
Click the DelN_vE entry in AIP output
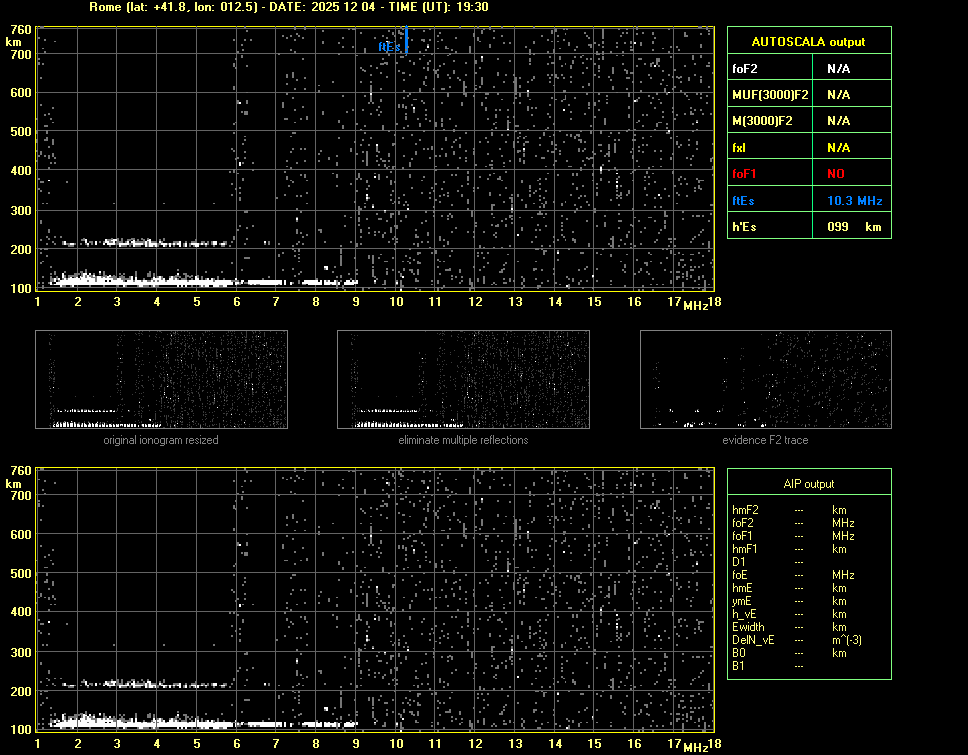point(752,640)
